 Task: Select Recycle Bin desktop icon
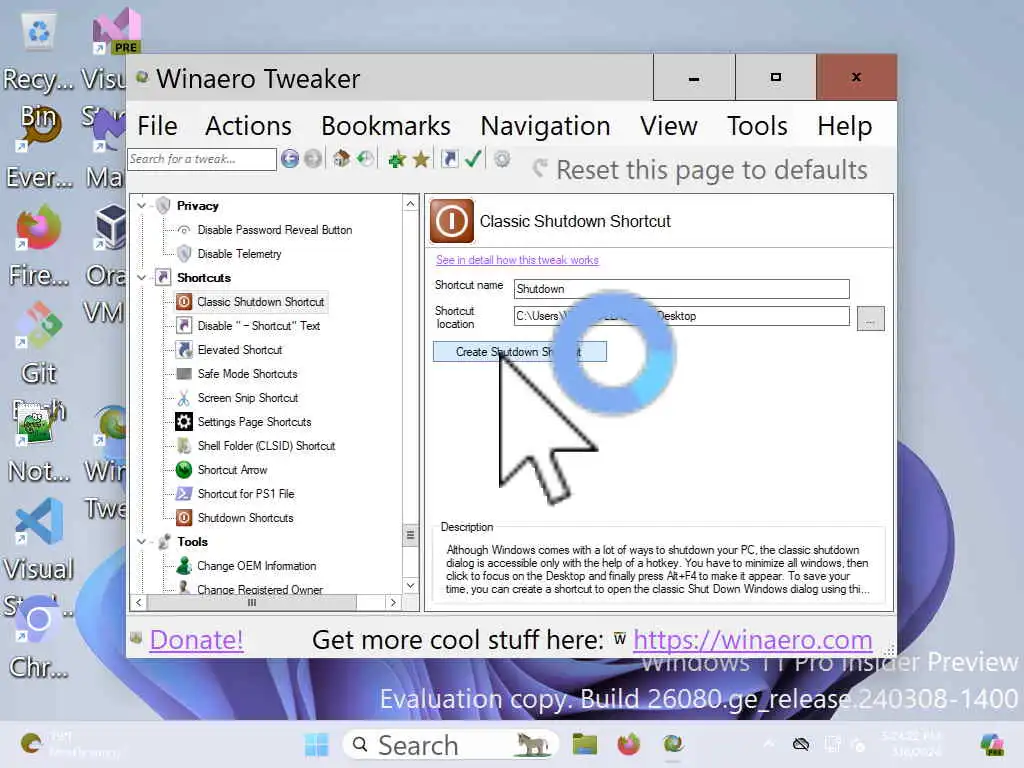(39, 33)
